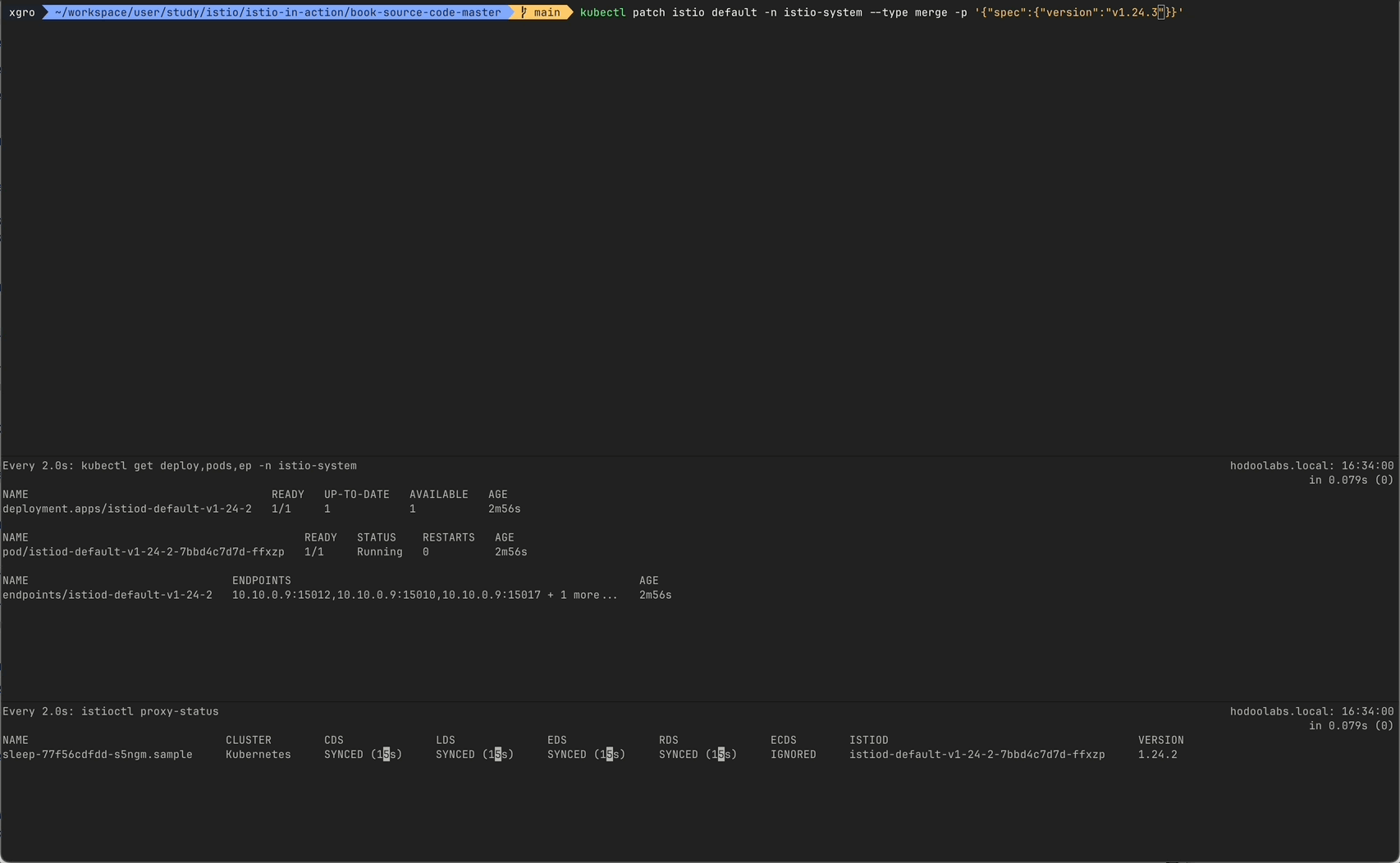Click the VERSION column header
The width and height of the screenshot is (1400, 863).
1160,740
